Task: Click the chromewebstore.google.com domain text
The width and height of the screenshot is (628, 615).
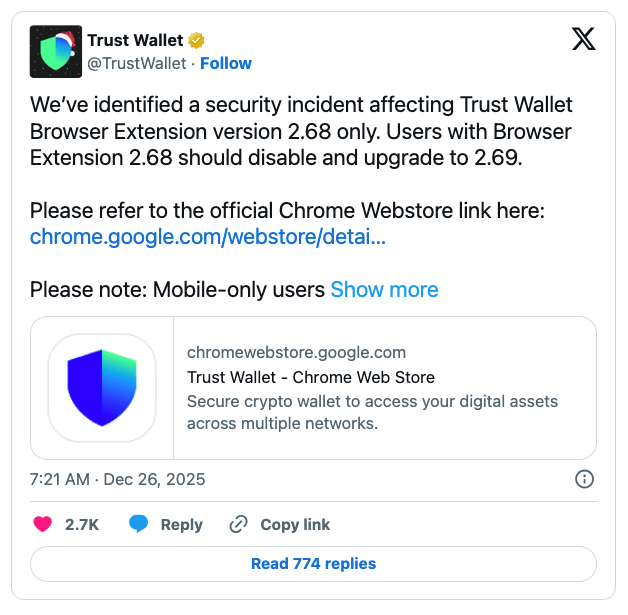Action: 297,352
